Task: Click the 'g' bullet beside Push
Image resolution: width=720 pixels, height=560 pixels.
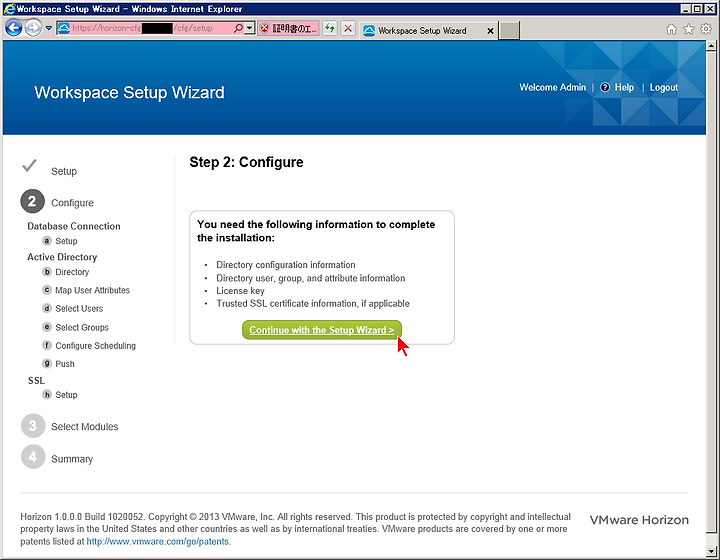Action: tap(47, 364)
